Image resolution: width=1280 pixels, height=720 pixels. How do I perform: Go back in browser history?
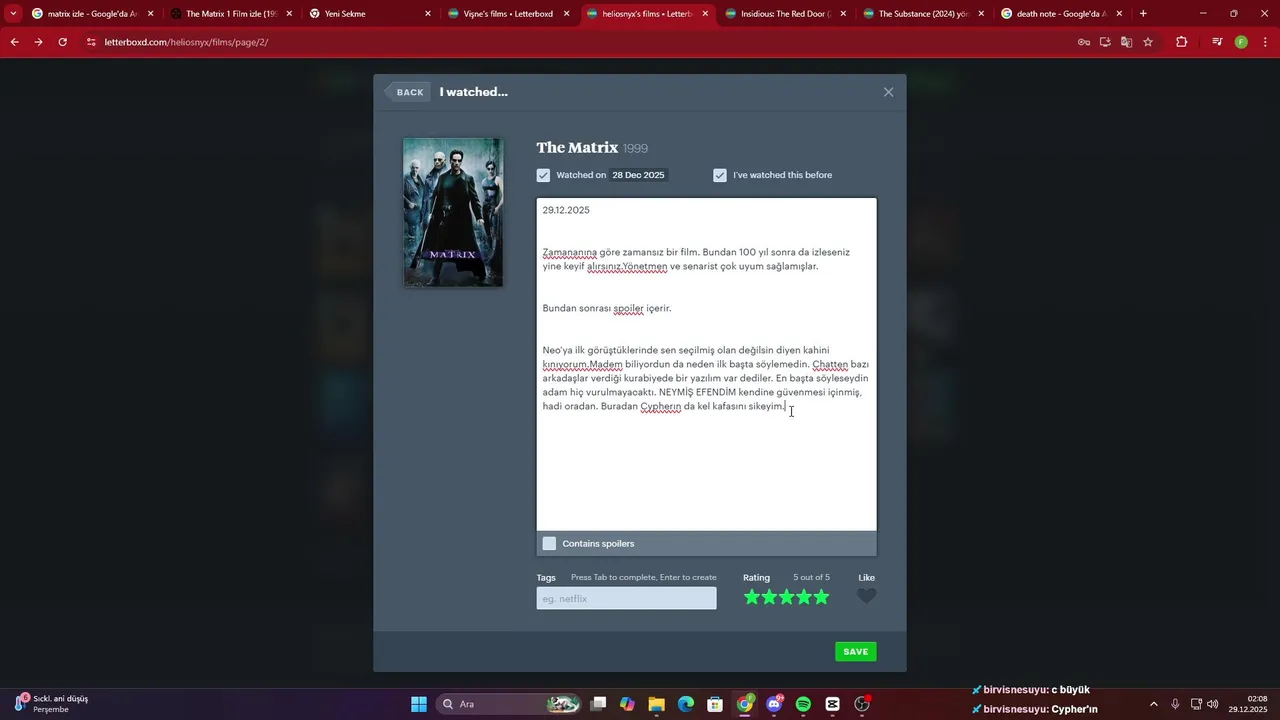click(x=14, y=42)
